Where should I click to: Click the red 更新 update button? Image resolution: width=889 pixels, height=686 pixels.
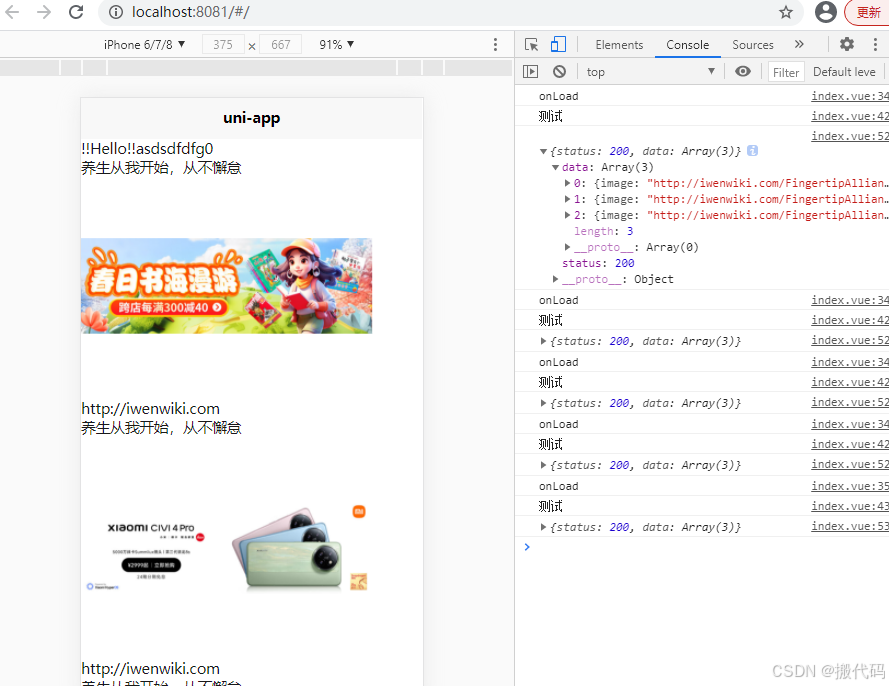click(867, 12)
